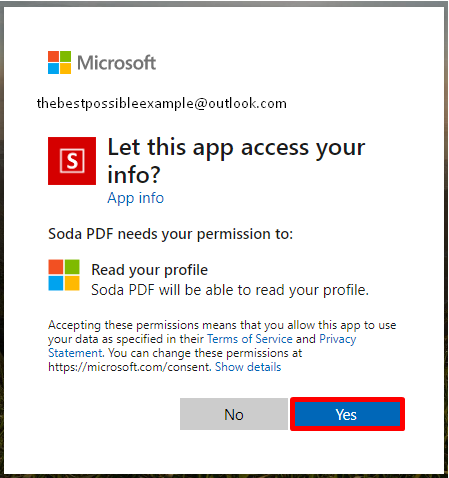Click the microsoft.com/consent URL text
Image resolution: width=449 pixels, height=478 pixels.
point(130,367)
